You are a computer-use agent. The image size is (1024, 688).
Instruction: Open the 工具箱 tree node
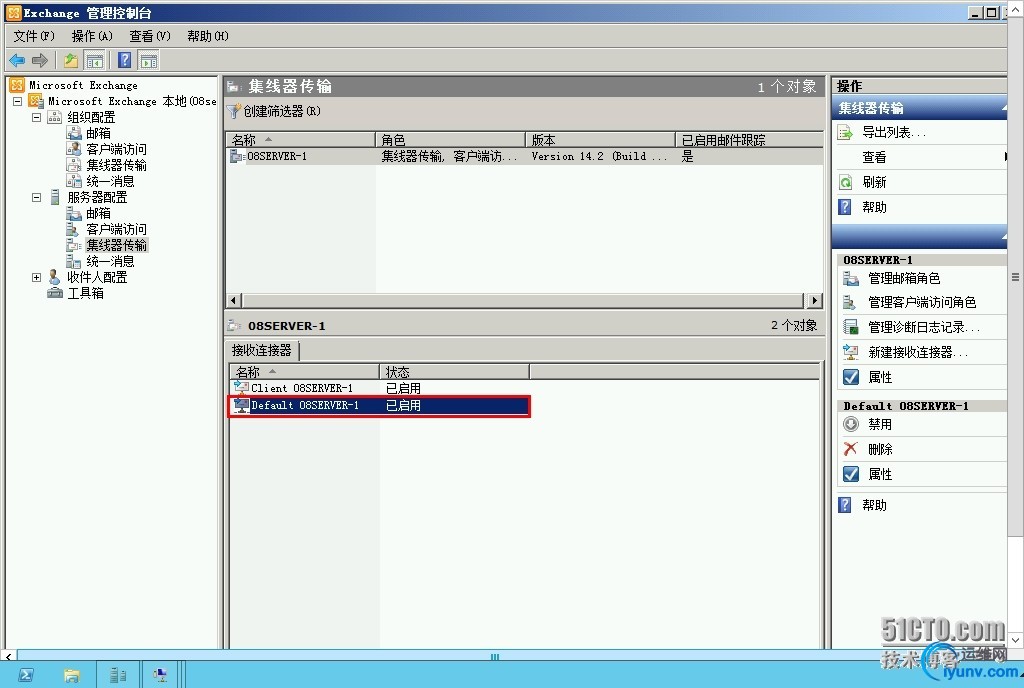click(85, 293)
